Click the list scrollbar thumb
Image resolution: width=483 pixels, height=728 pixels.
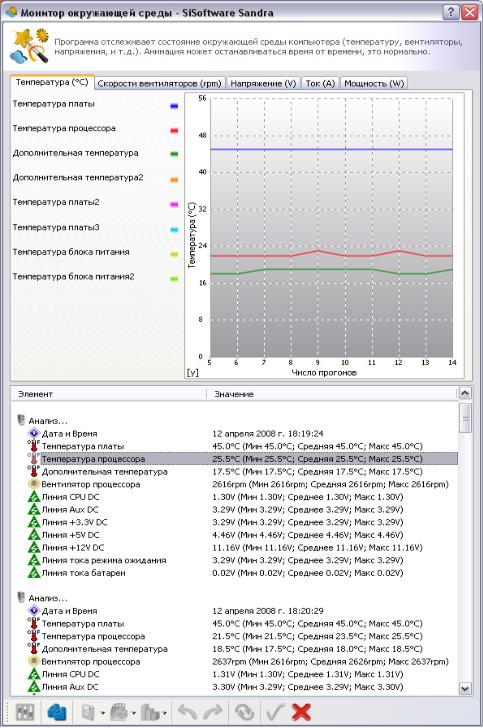tap(465, 418)
